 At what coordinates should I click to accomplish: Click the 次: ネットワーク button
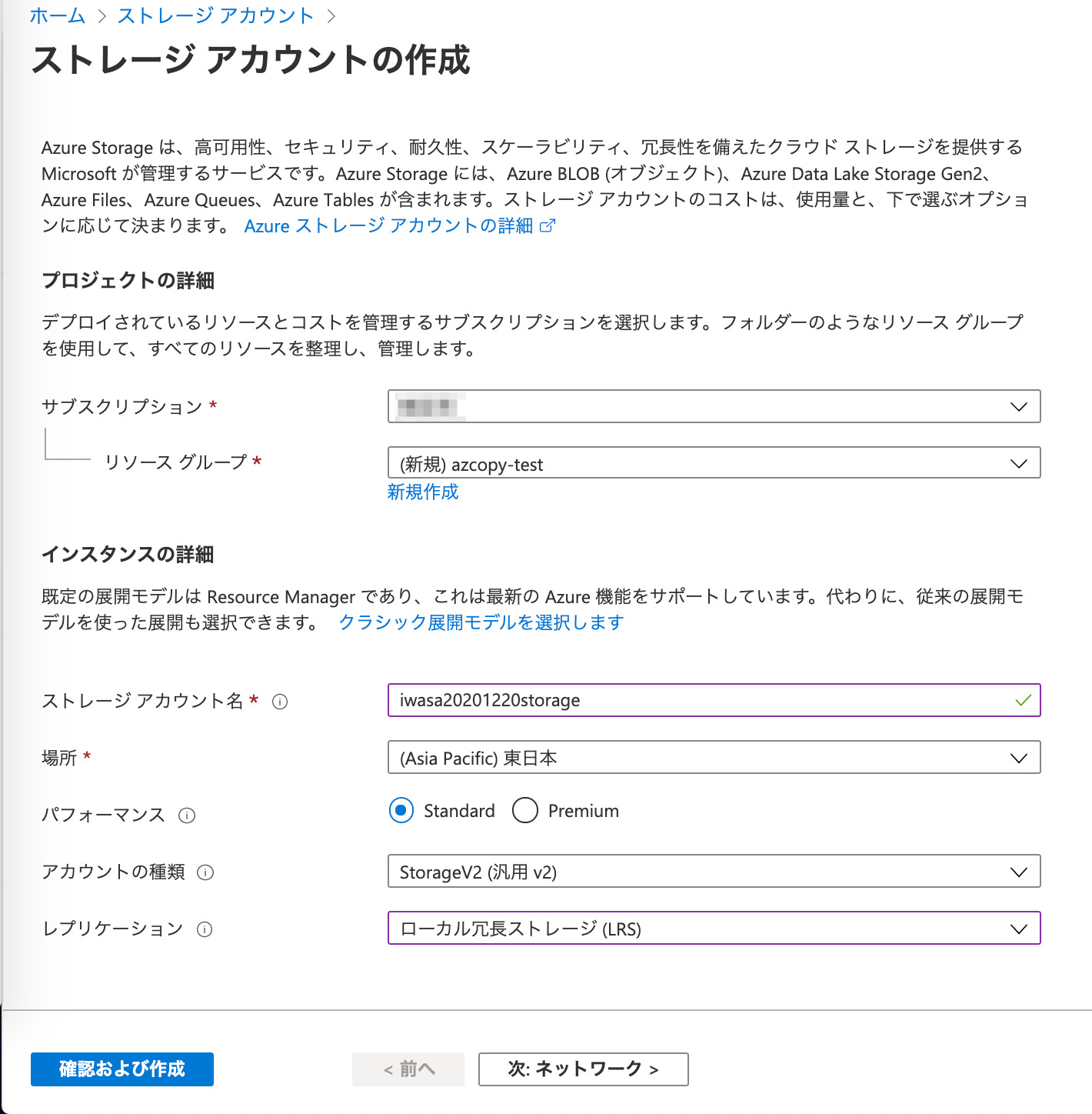584,1069
